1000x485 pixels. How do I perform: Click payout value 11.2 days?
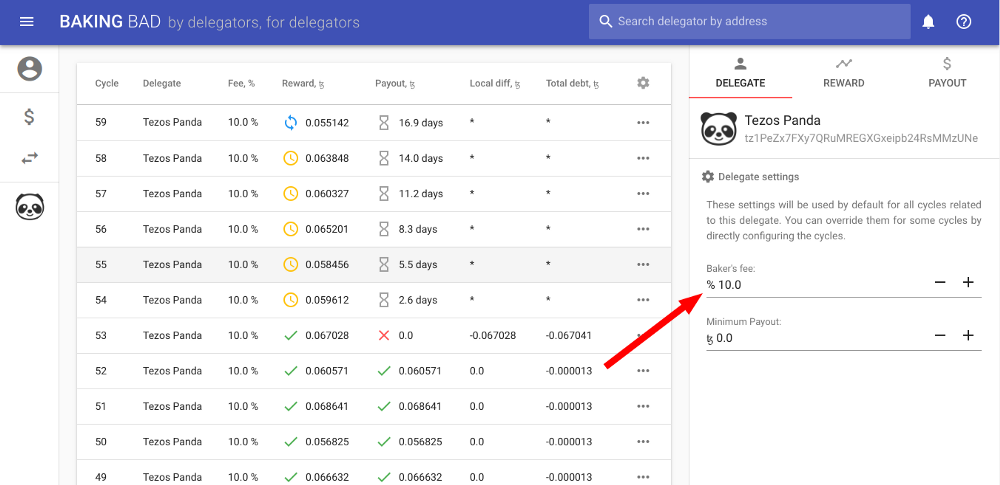[x=421, y=193]
